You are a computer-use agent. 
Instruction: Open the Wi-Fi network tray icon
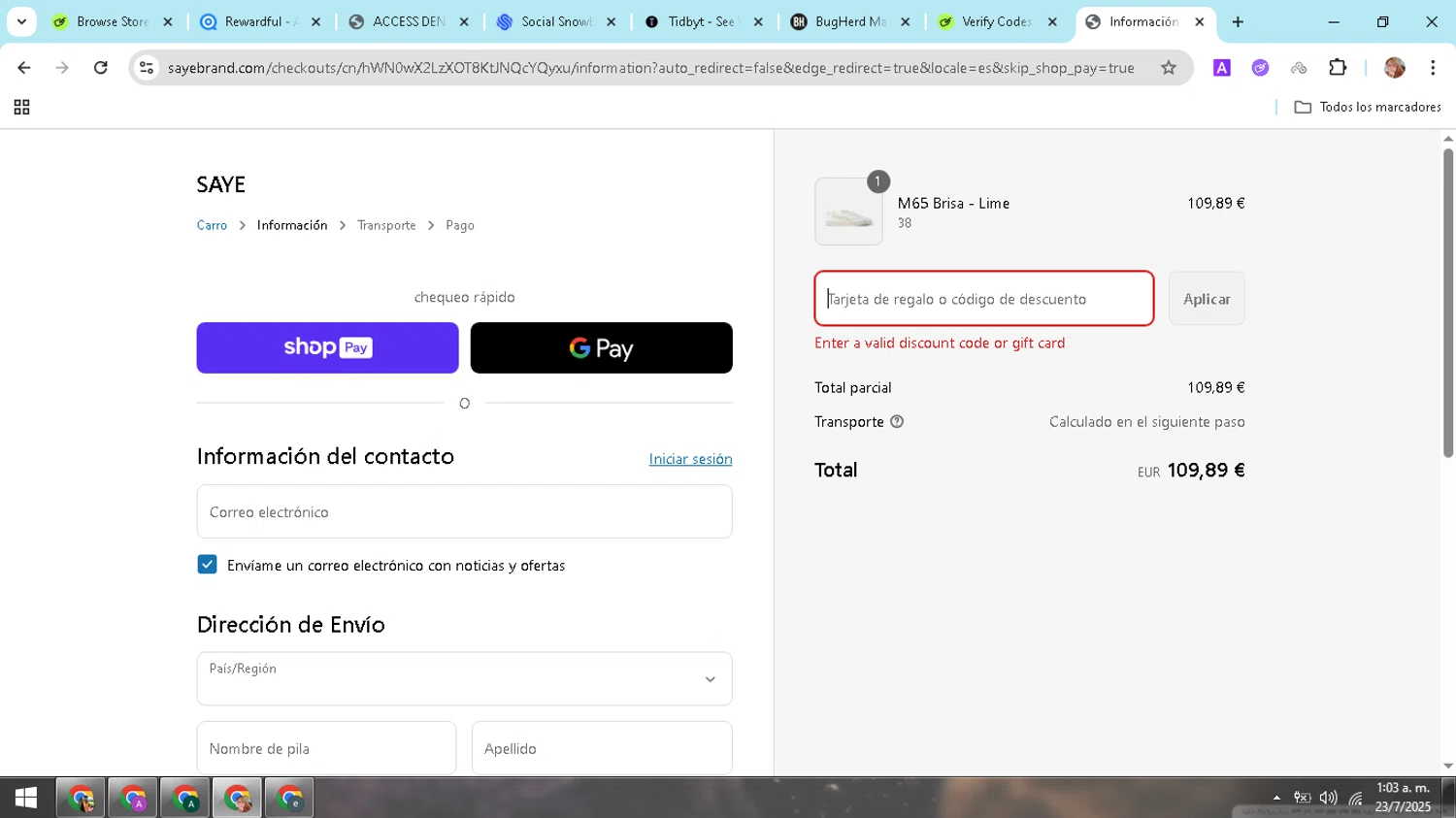pos(1356,799)
